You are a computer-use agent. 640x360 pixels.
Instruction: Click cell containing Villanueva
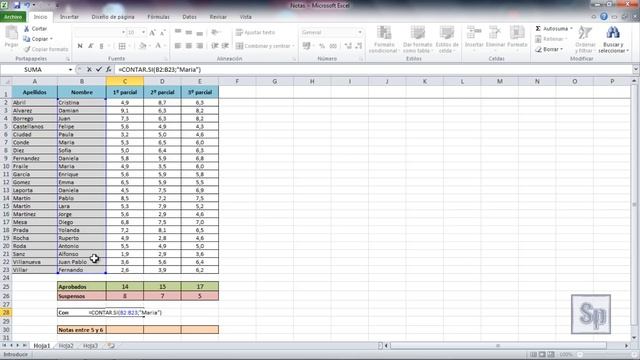point(35,262)
